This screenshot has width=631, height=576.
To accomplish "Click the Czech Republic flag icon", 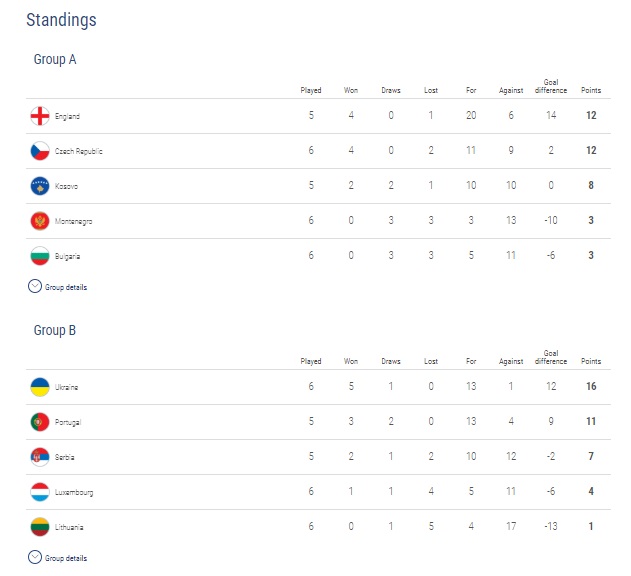I will click(40, 151).
